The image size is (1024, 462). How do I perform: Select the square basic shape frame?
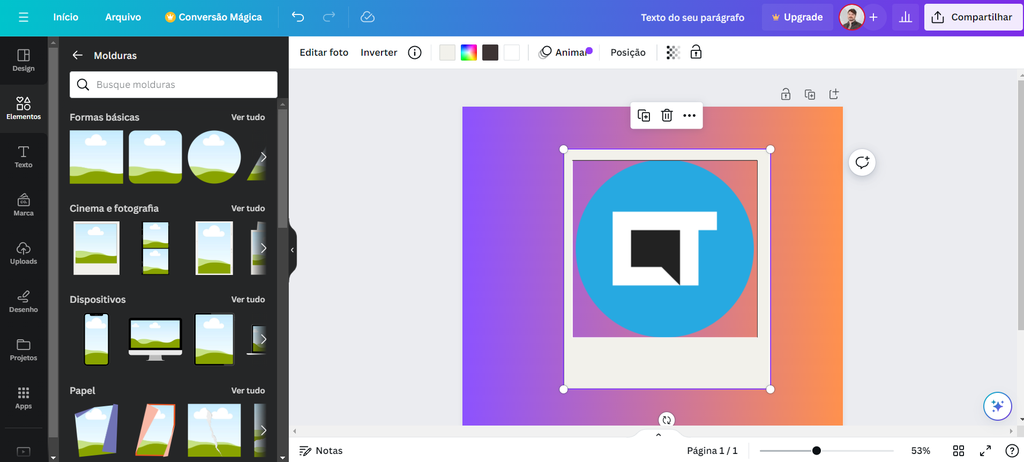click(x=96, y=157)
